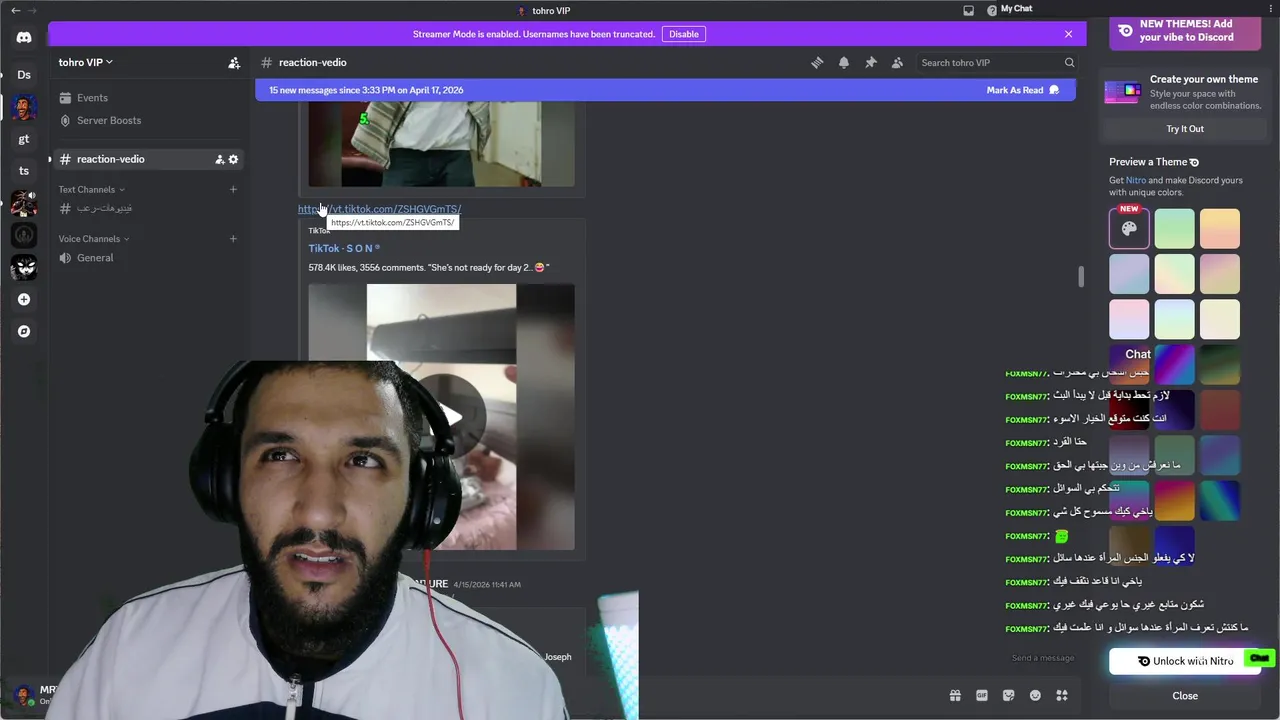This screenshot has height=720, width=1280.
Task: Show member list icon in header
Action: [x=897, y=62]
